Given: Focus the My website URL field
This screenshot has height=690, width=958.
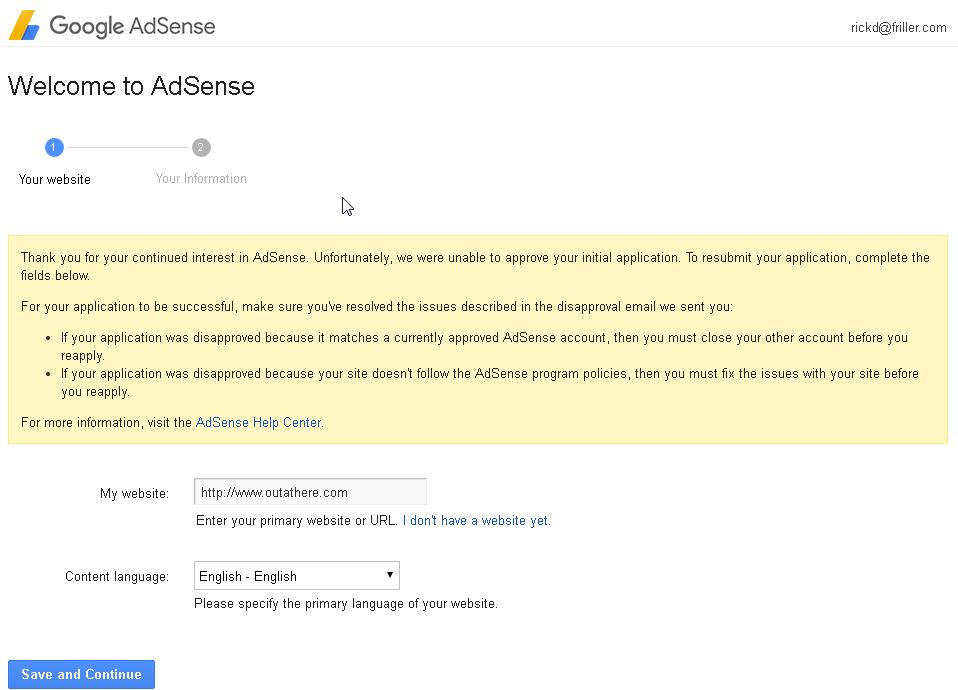Looking at the screenshot, I should point(310,492).
